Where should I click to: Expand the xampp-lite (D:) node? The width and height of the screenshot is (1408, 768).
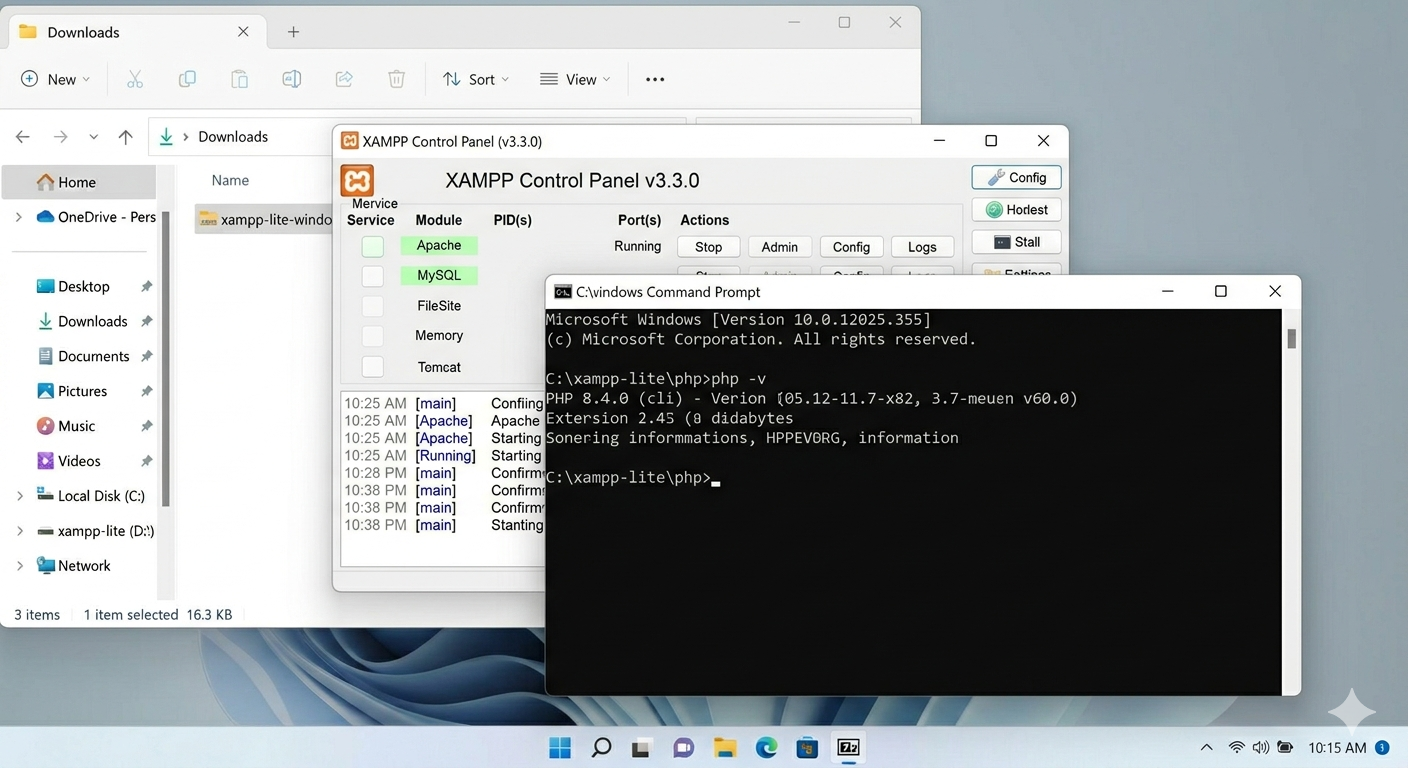pos(18,531)
